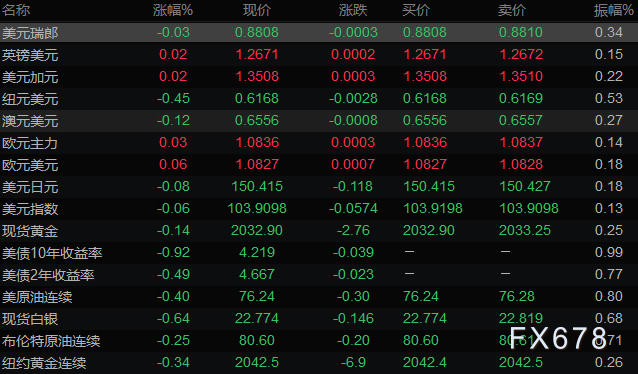Select the 美债2年收益率 row name
This screenshot has height=374, width=638.
click(48, 275)
